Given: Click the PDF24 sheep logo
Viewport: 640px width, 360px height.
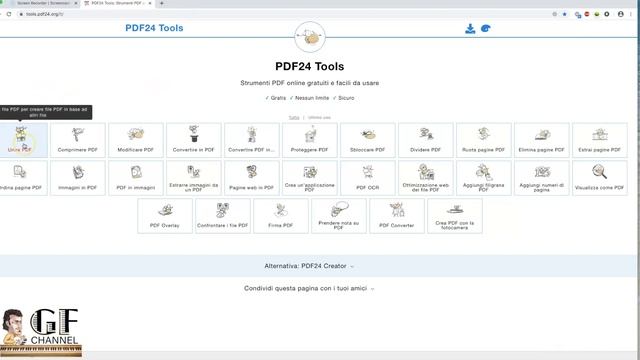Looking at the screenshot, I should click(x=310, y=37).
